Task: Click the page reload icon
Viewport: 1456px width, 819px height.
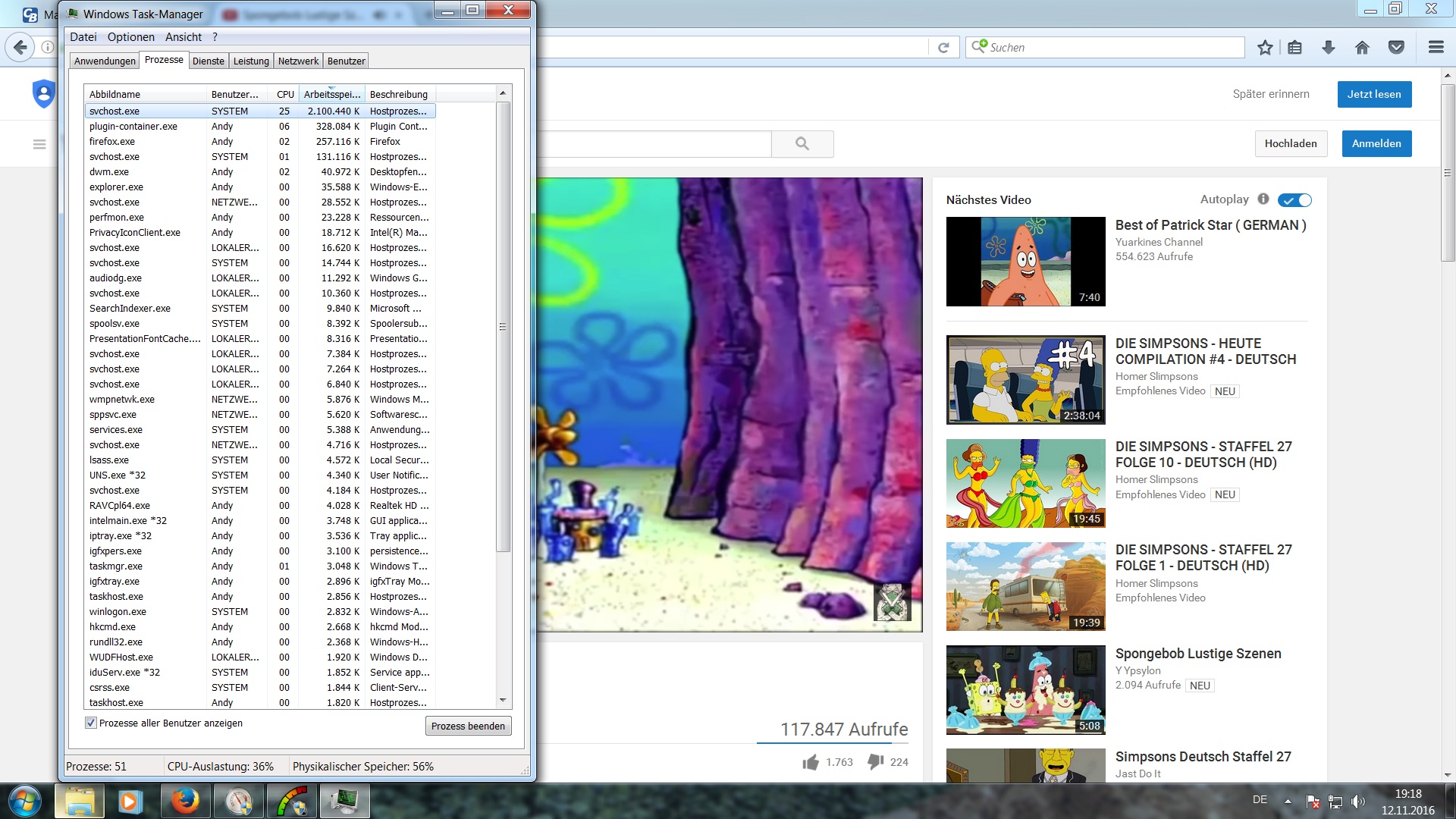Action: coord(943,48)
